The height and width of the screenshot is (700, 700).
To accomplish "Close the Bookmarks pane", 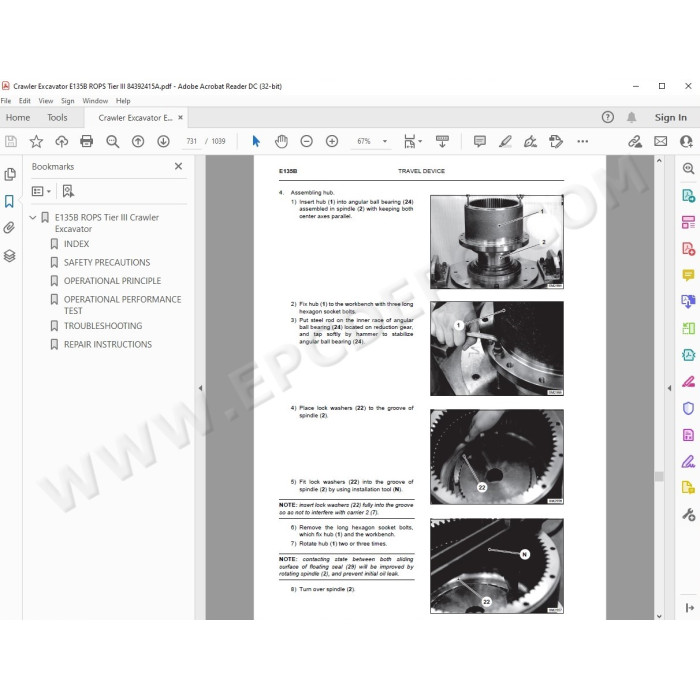I will 179,166.
